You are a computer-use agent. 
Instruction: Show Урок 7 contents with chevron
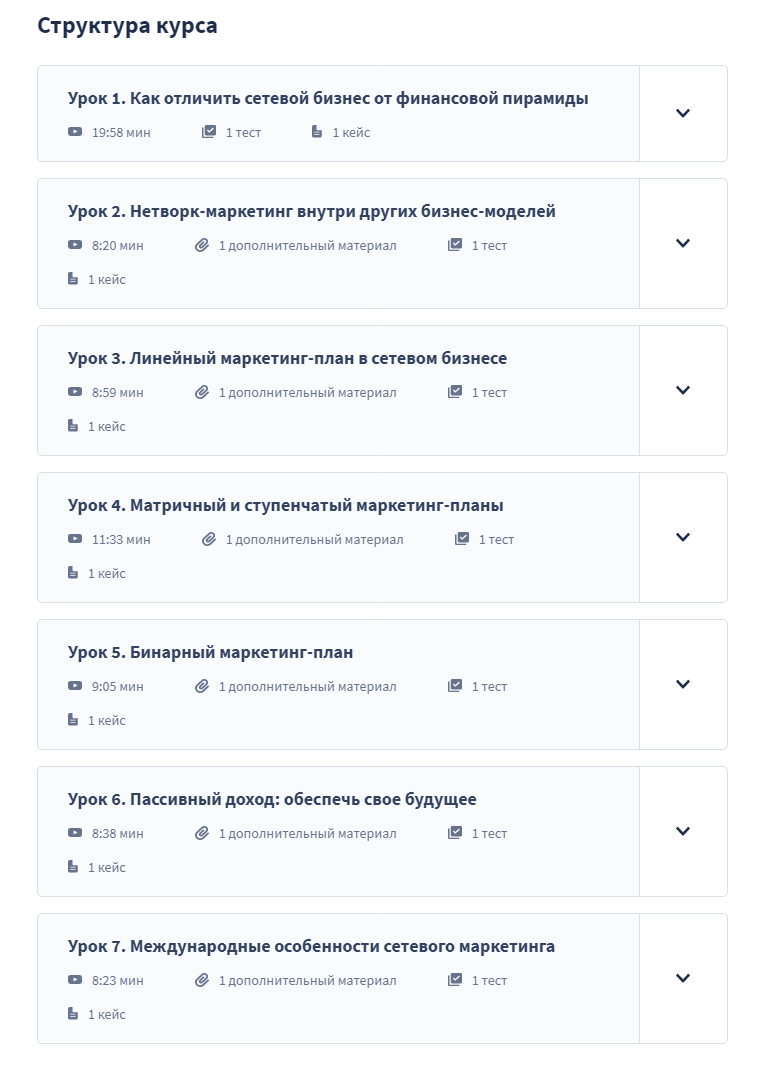[683, 978]
